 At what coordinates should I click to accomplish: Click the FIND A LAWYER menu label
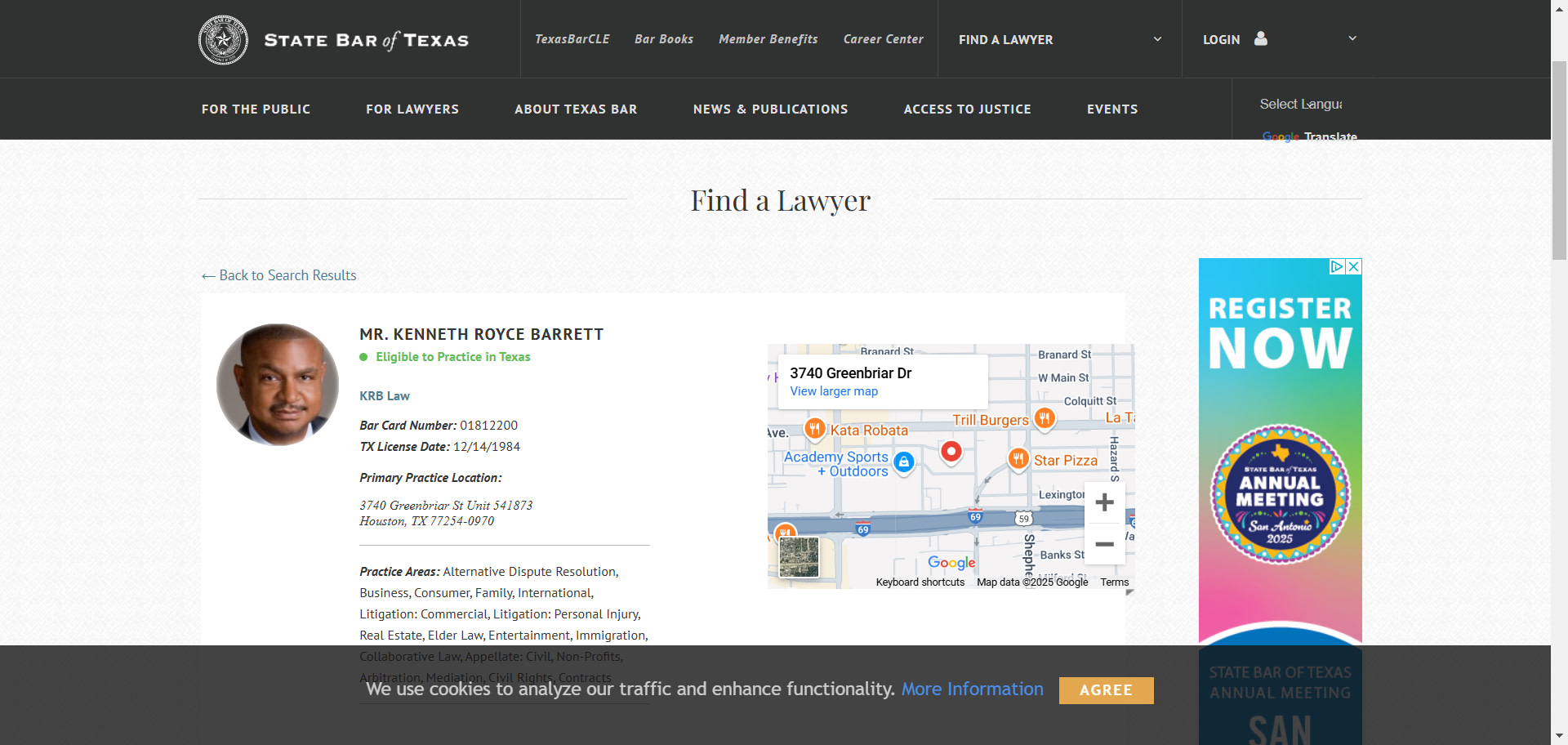(x=1006, y=39)
